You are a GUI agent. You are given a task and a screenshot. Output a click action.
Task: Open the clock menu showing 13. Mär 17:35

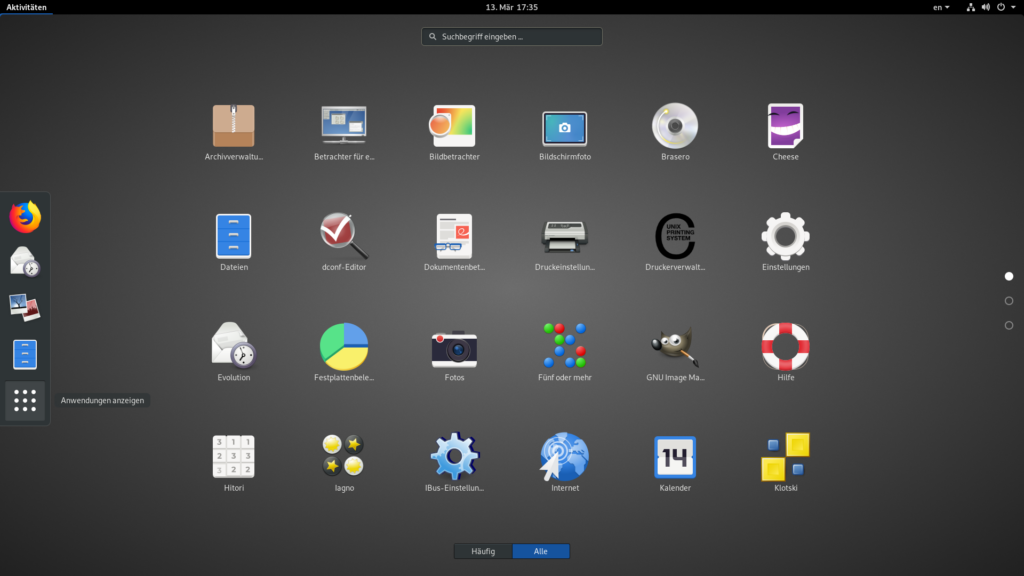coord(512,7)
